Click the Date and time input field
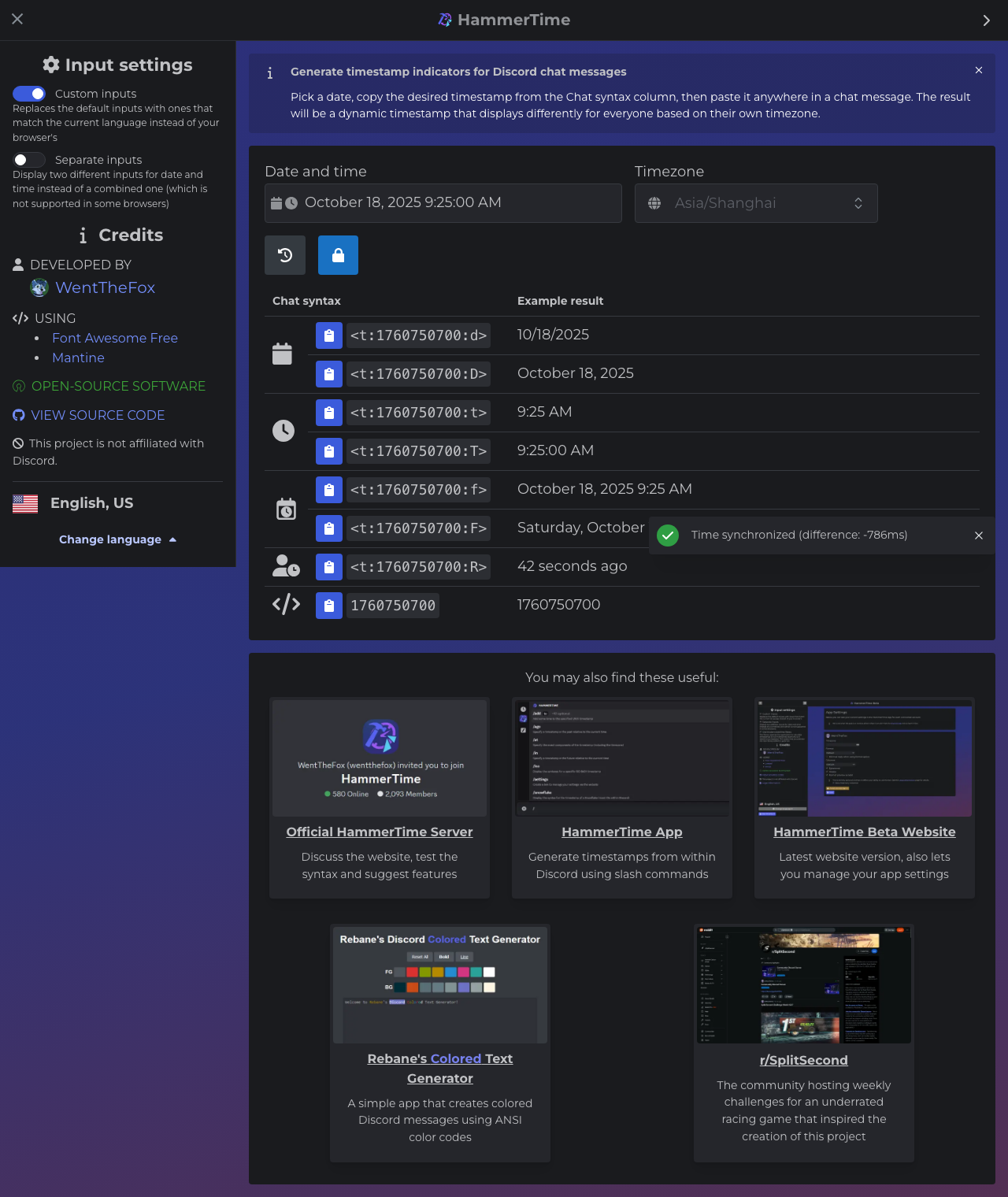1008x1197 pixels. (x=443, y=203)
